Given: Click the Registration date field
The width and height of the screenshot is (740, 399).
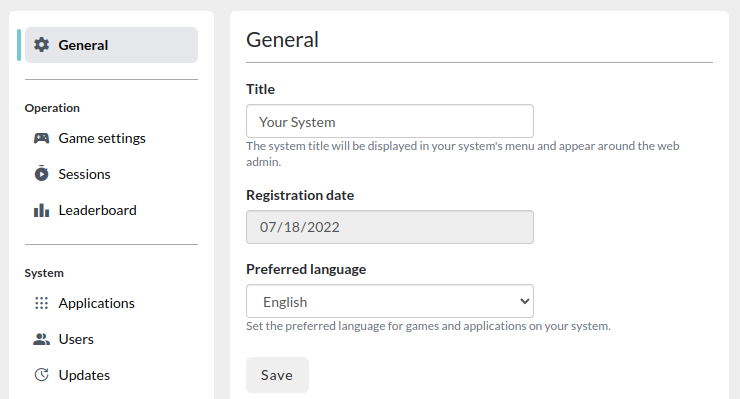Looking at the screenshot, I should coord(390,227).
